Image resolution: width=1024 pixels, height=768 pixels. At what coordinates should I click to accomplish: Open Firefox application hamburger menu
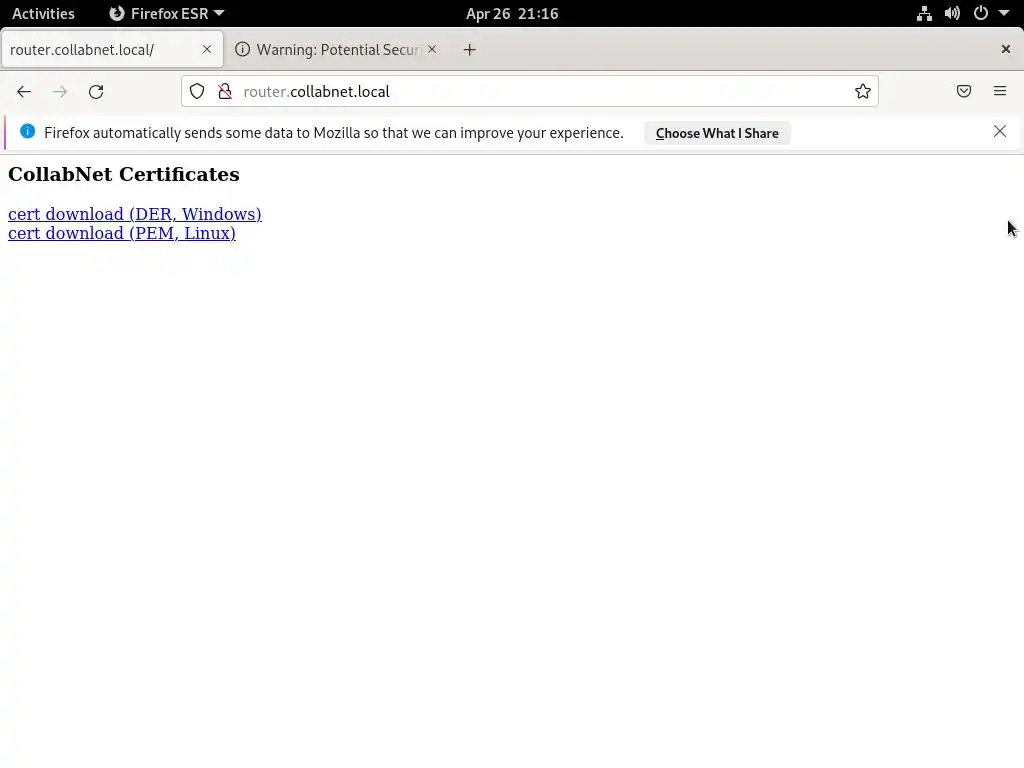click(1000, 91)
